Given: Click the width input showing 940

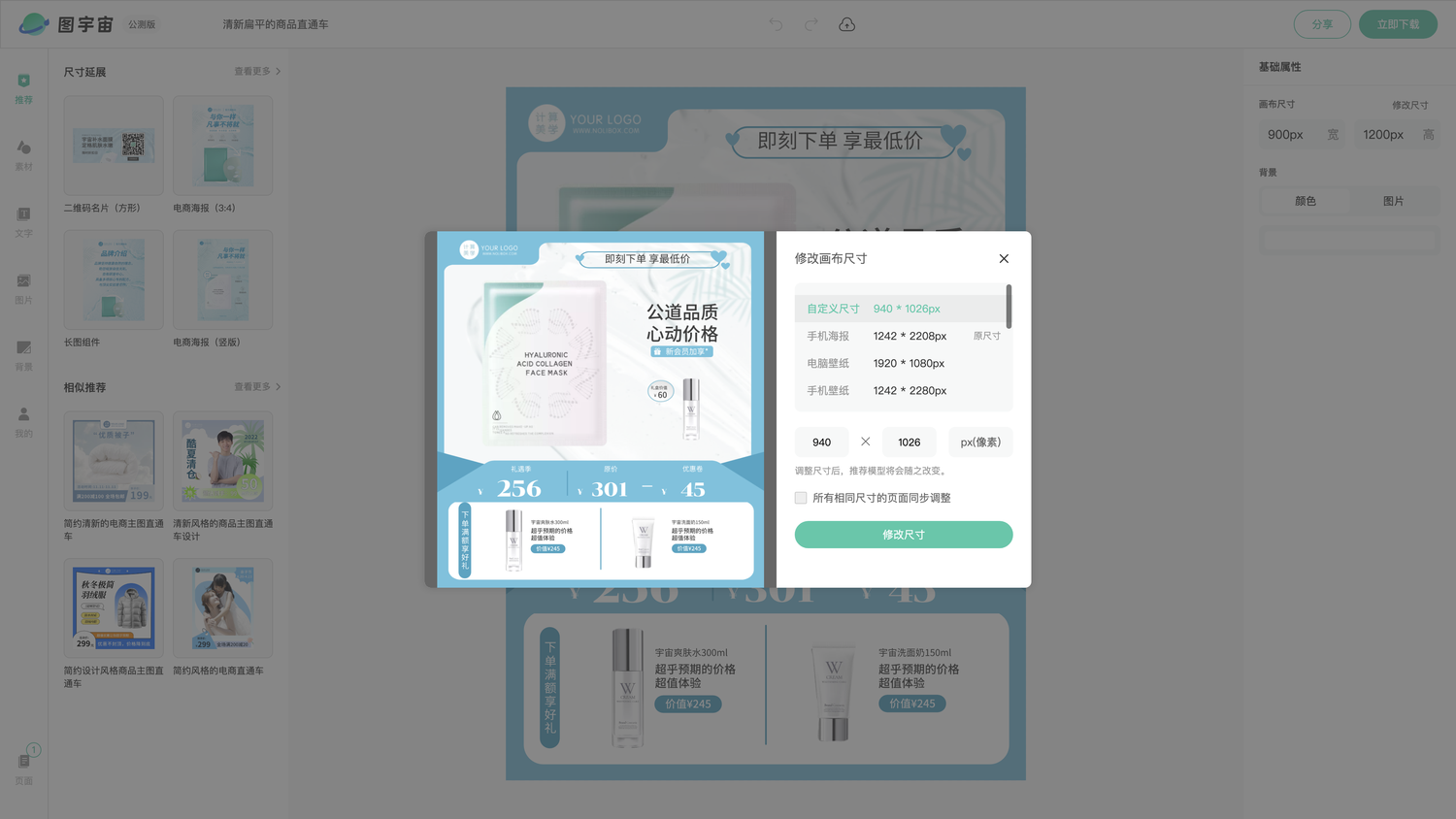Looking at the screenshot, I should click(822, 442).
